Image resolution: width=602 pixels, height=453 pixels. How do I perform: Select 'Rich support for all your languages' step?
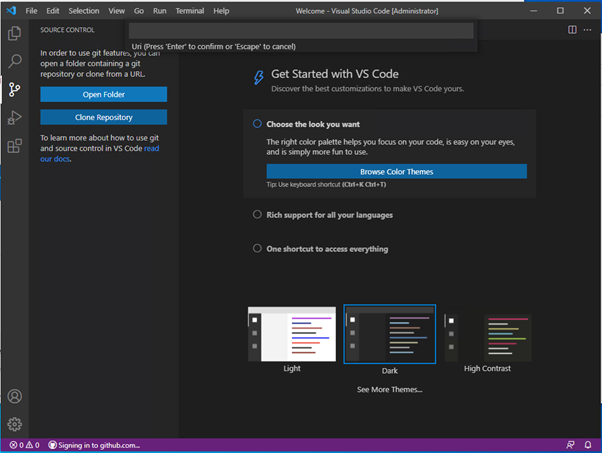(x=257, y=215)
